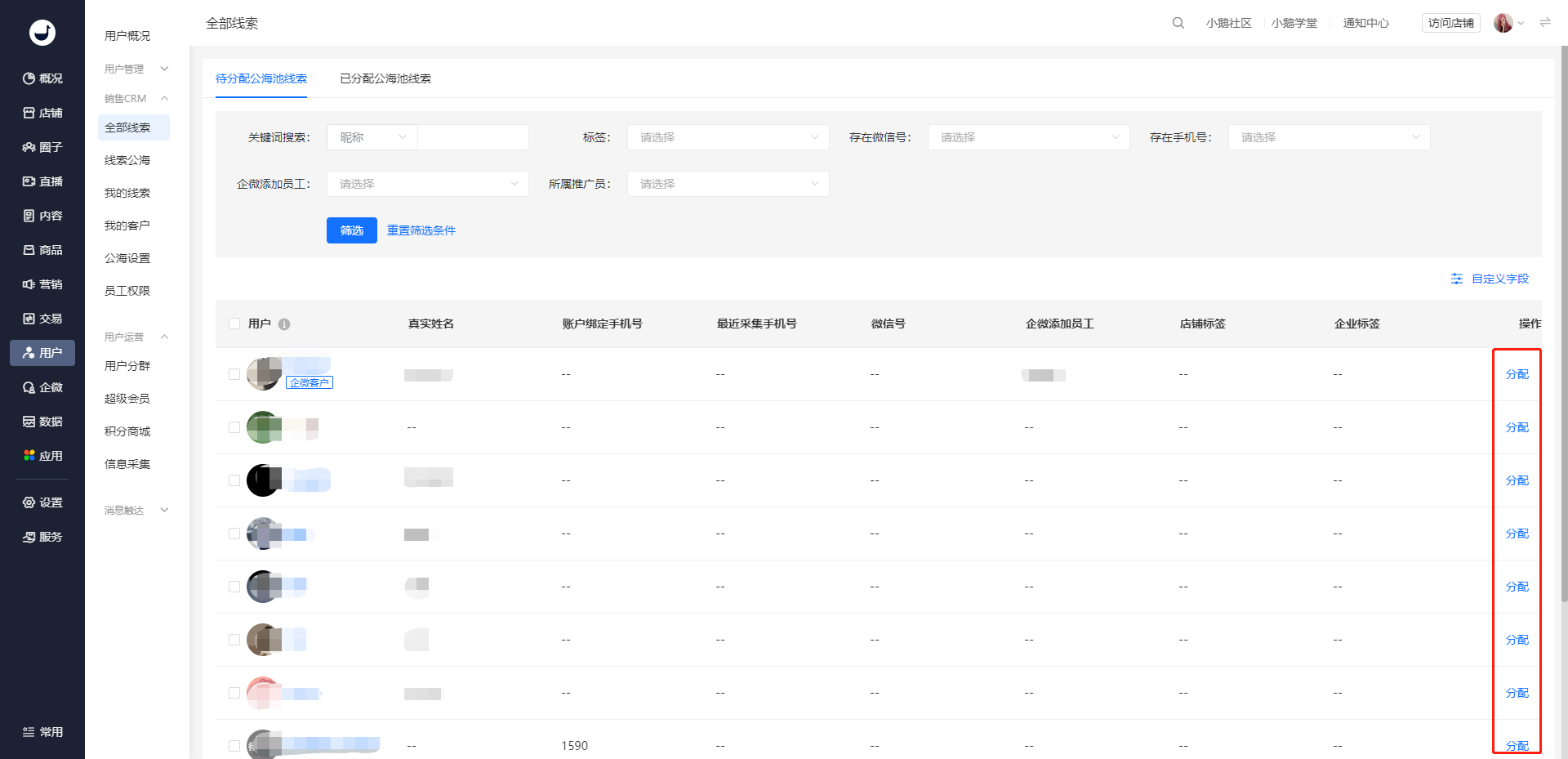Open 营销 marketing section in sidebar

[42, 284]
